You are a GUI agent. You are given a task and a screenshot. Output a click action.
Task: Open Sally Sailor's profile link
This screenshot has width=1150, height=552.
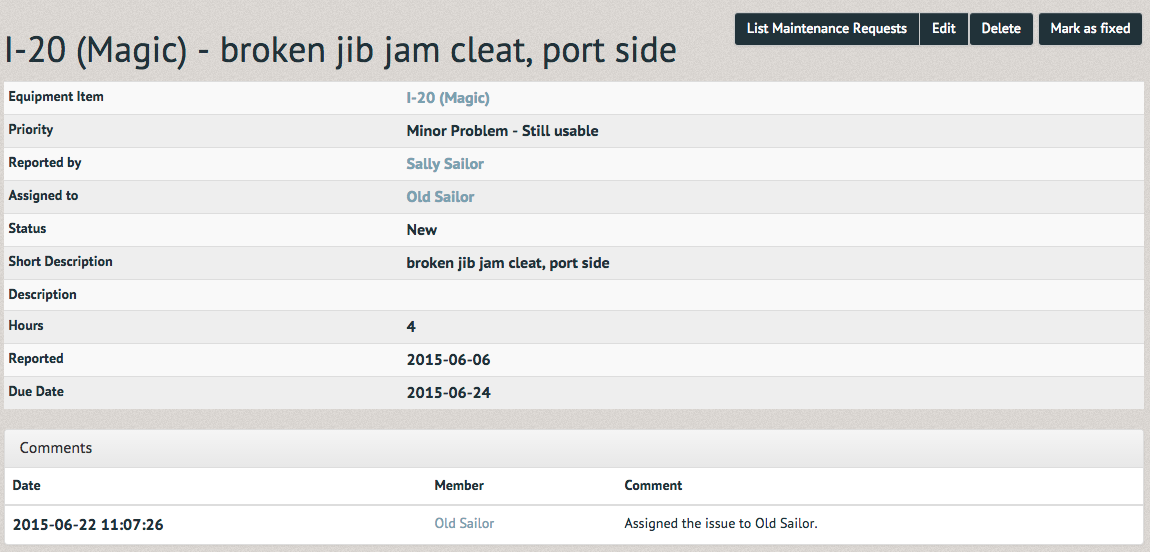[x=445, y=164]
